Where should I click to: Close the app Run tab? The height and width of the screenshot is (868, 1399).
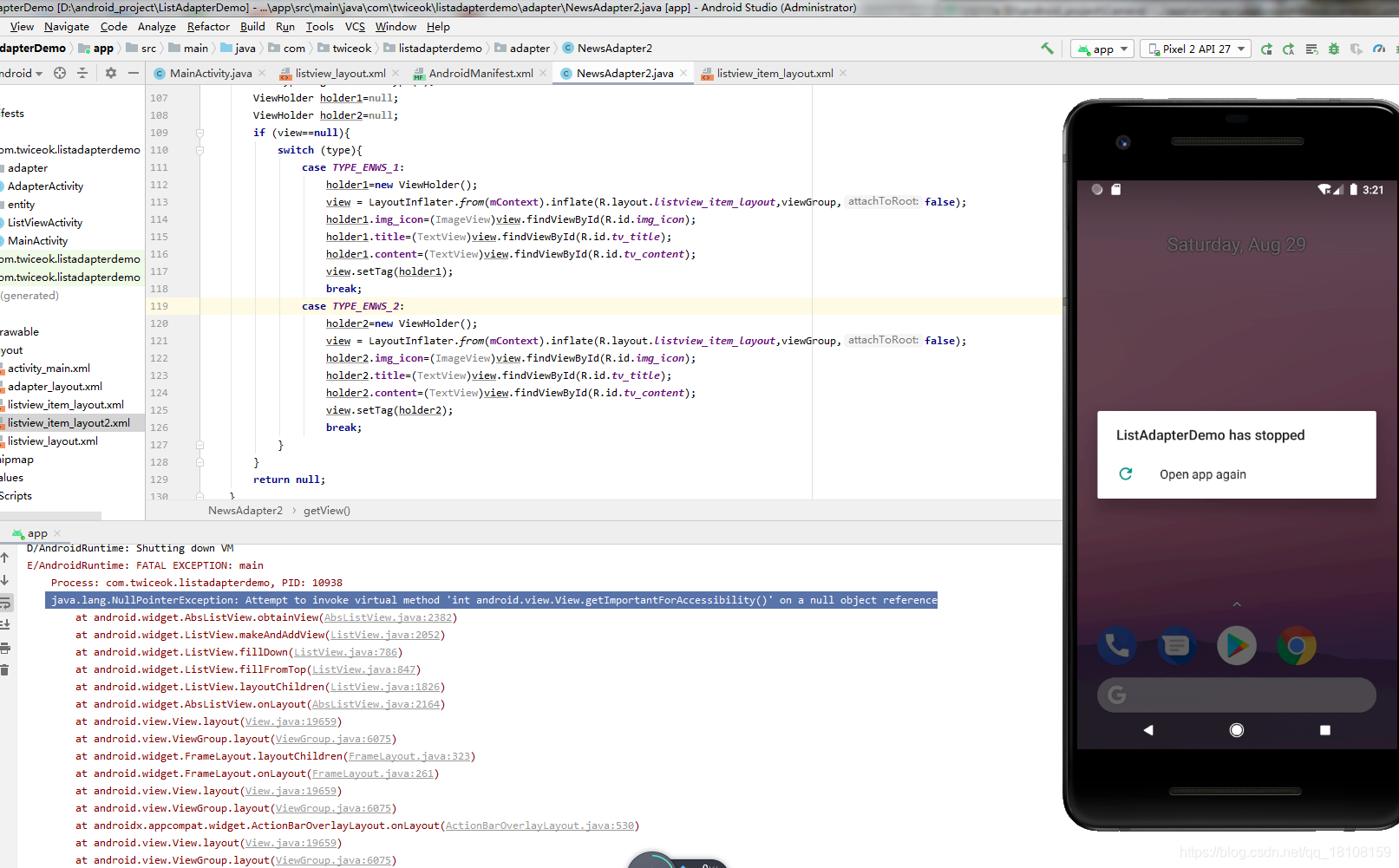tap(57, 533)
